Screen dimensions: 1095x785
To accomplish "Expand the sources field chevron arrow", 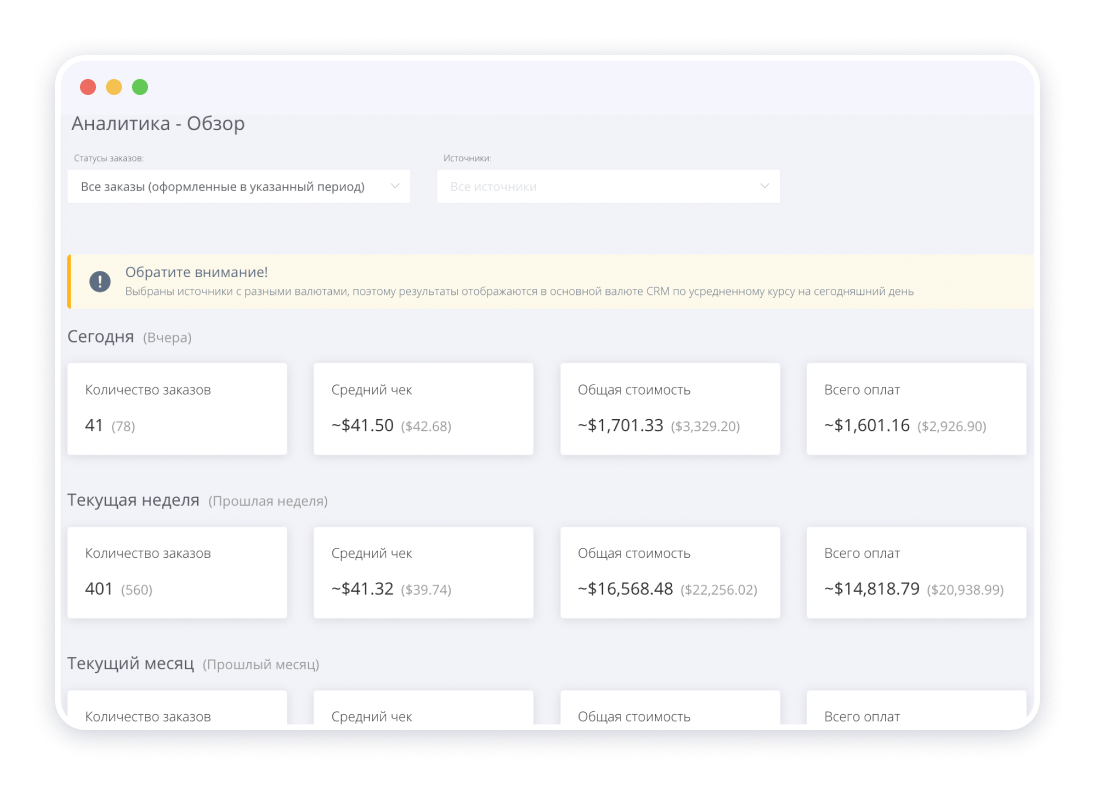I will 765,186.
